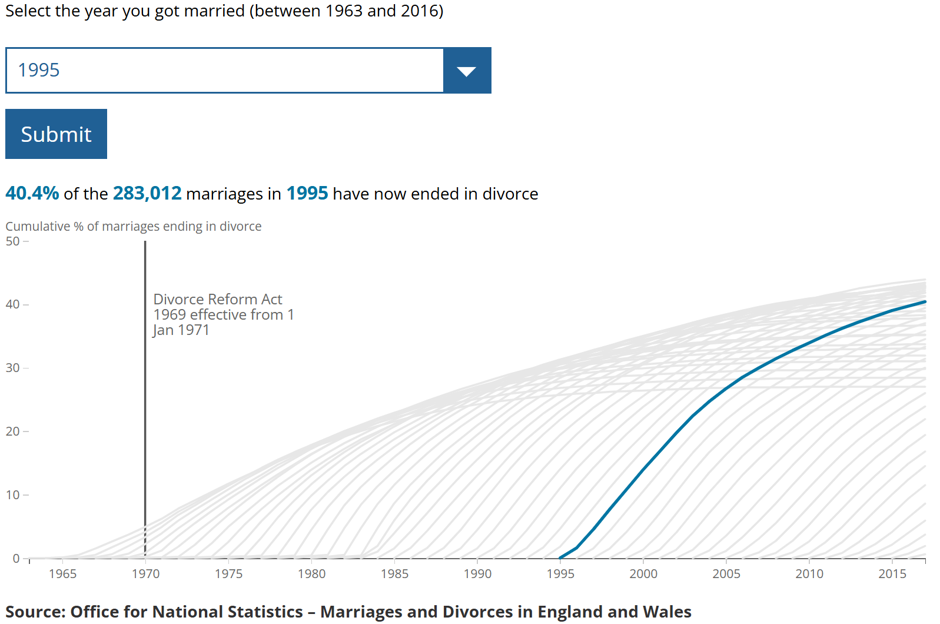Click the 1990 x-axis label

(x=478, y=574)
